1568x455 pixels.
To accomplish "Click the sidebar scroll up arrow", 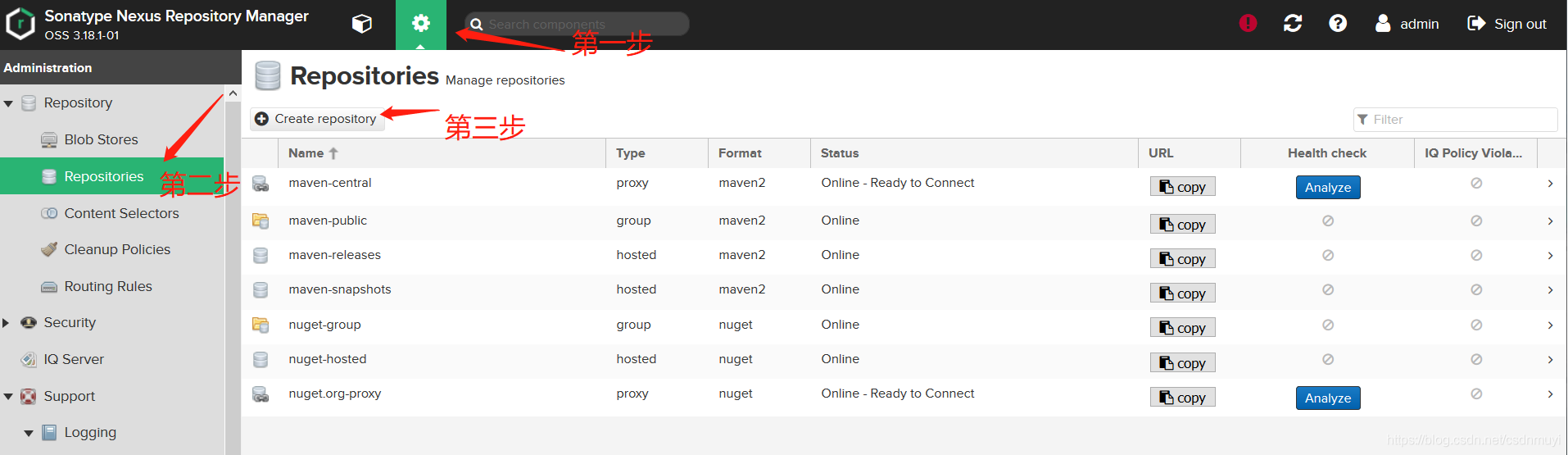I will click(x=233, y=93).
